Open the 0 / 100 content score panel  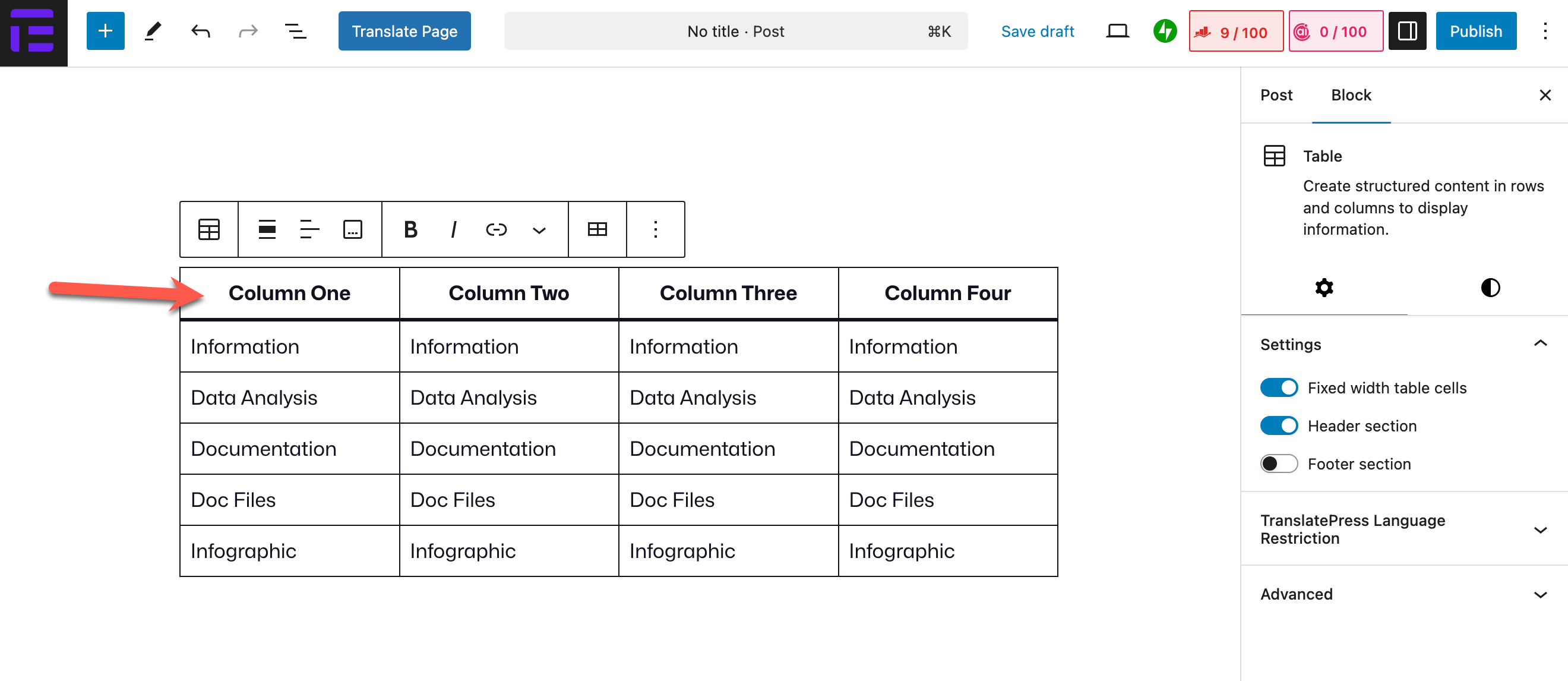pyautogui.click(x=1336, y=31)
